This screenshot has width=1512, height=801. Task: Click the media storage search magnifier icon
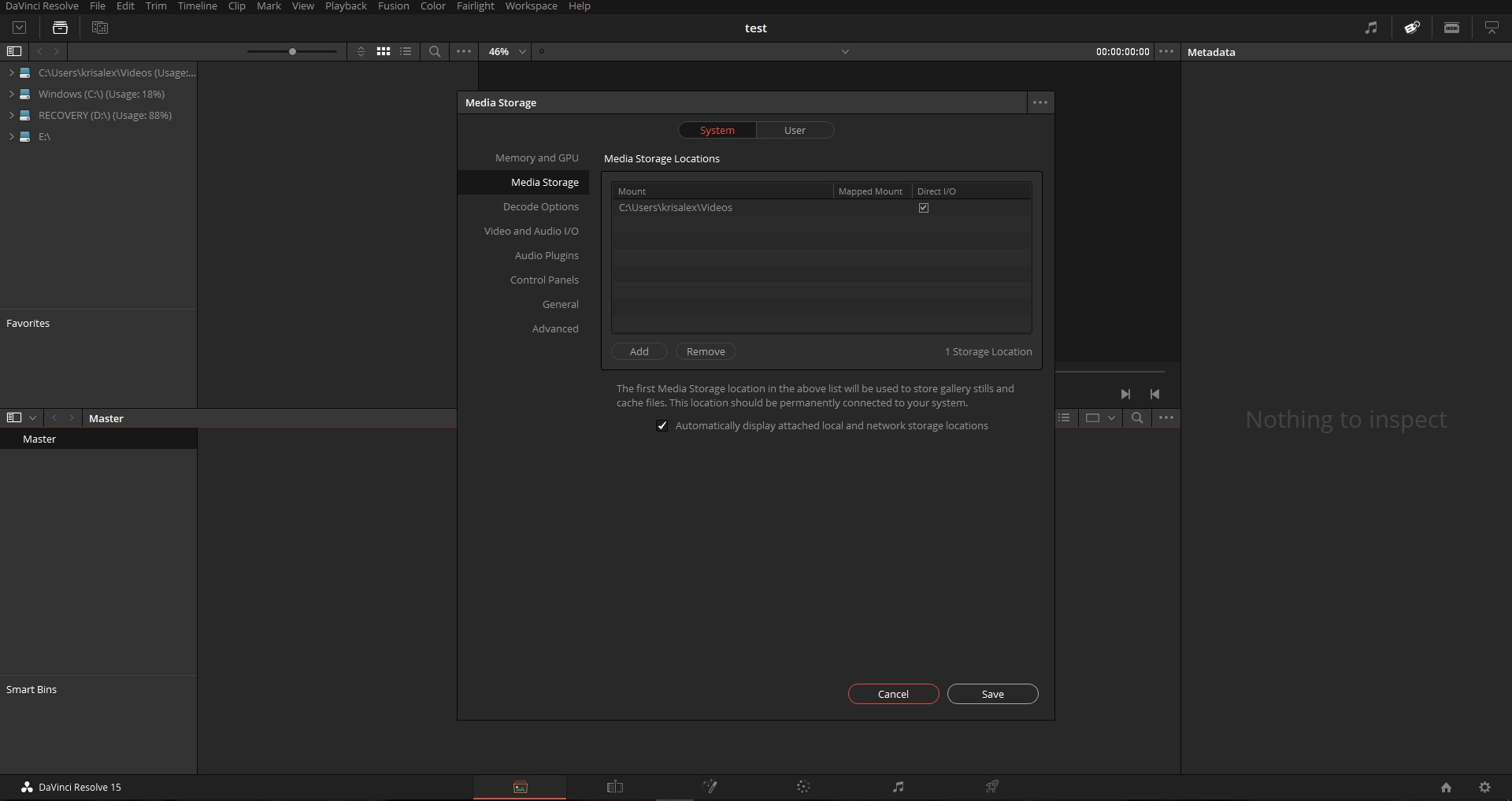435,51
